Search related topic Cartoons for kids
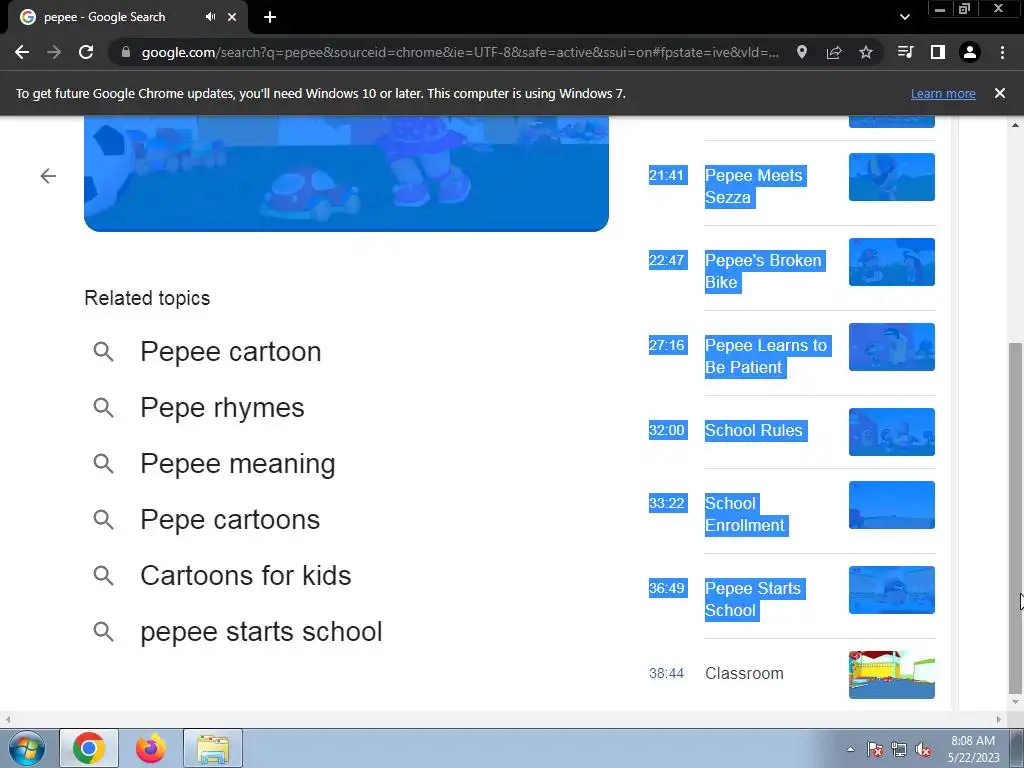This screenshot has width=1024, height=768. tap(246, 576)
